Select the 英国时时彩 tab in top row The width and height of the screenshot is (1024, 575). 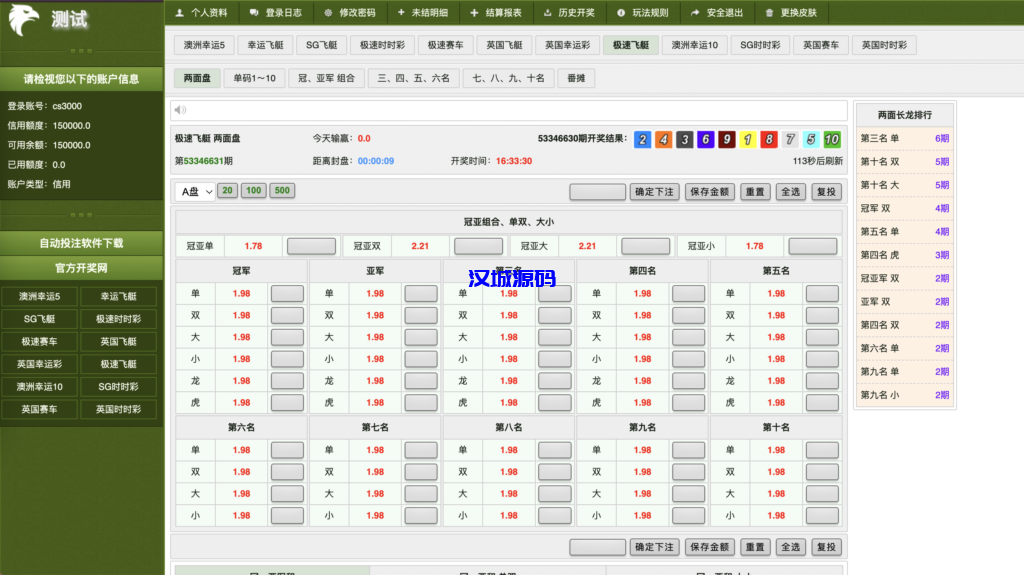pyautogui.click(x=884, y=45)
